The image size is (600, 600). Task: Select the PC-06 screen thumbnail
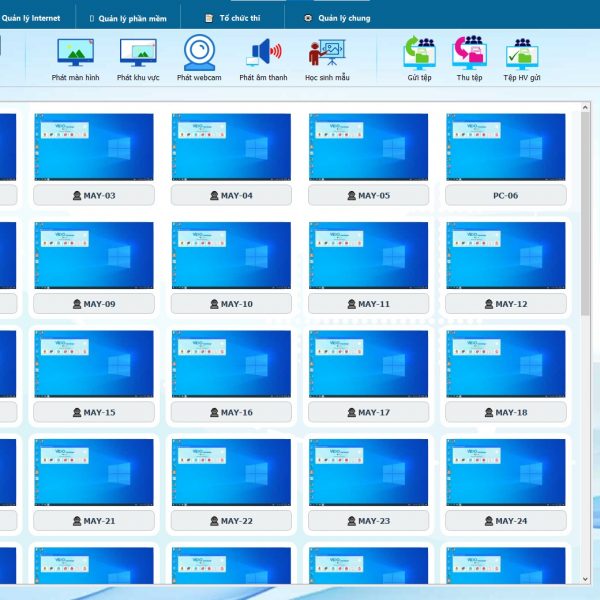(506, 147)
